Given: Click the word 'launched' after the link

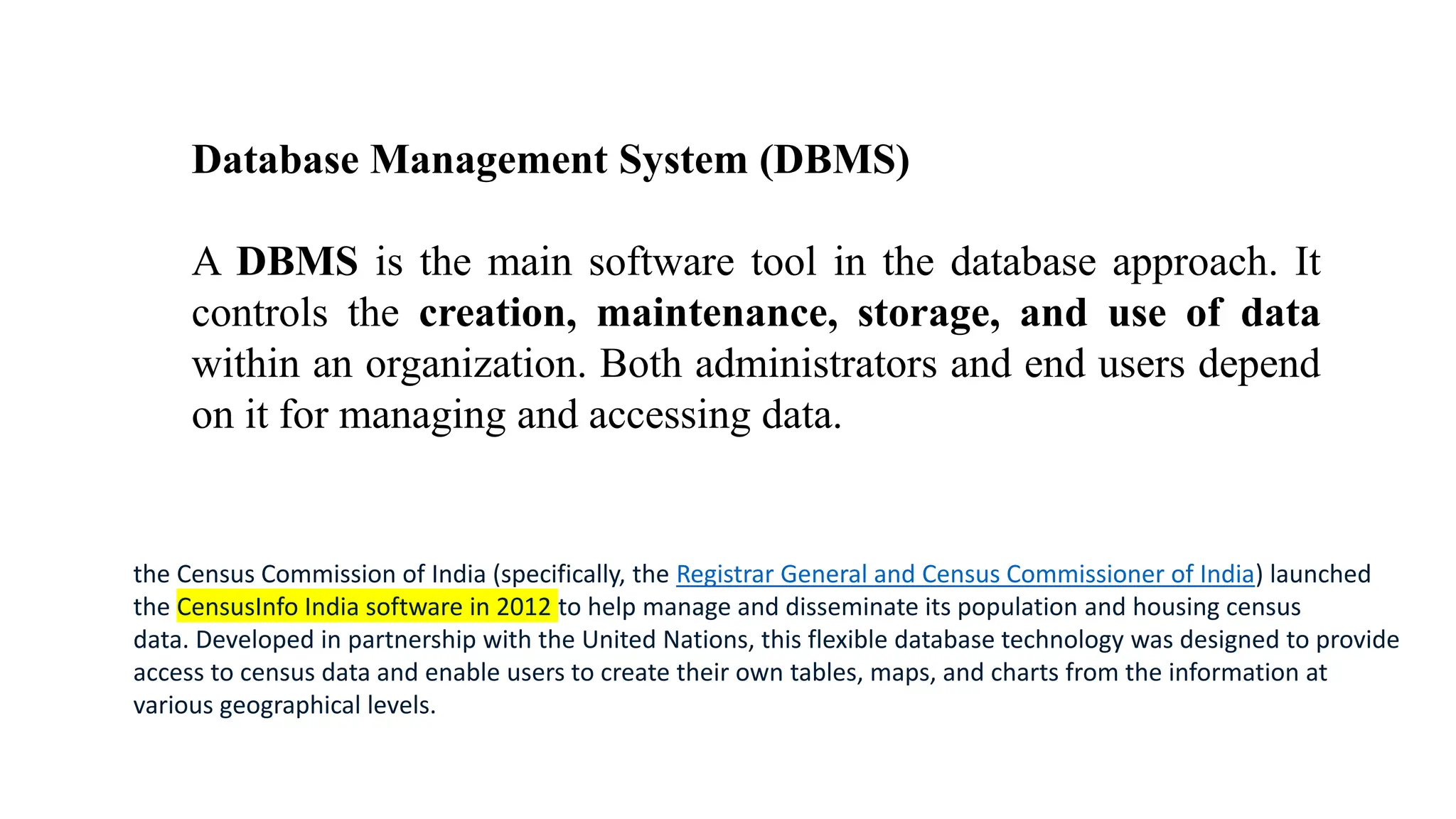Looking at the screenshot, I should click(1319, 574).
